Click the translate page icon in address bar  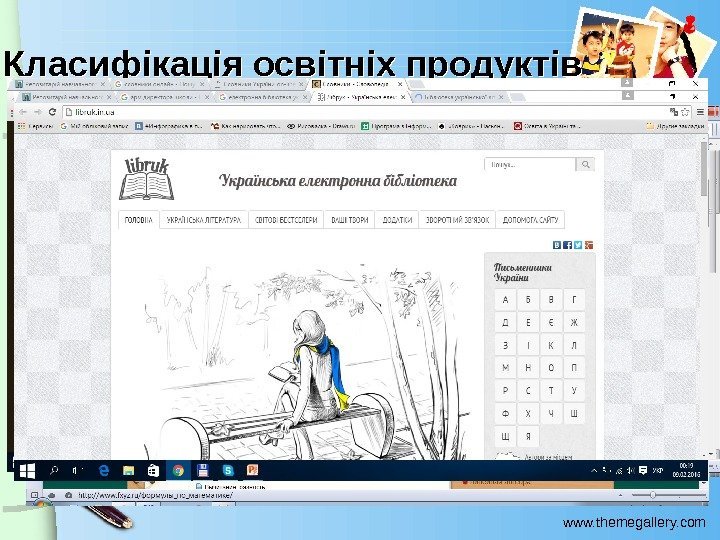tap(674, 112)
